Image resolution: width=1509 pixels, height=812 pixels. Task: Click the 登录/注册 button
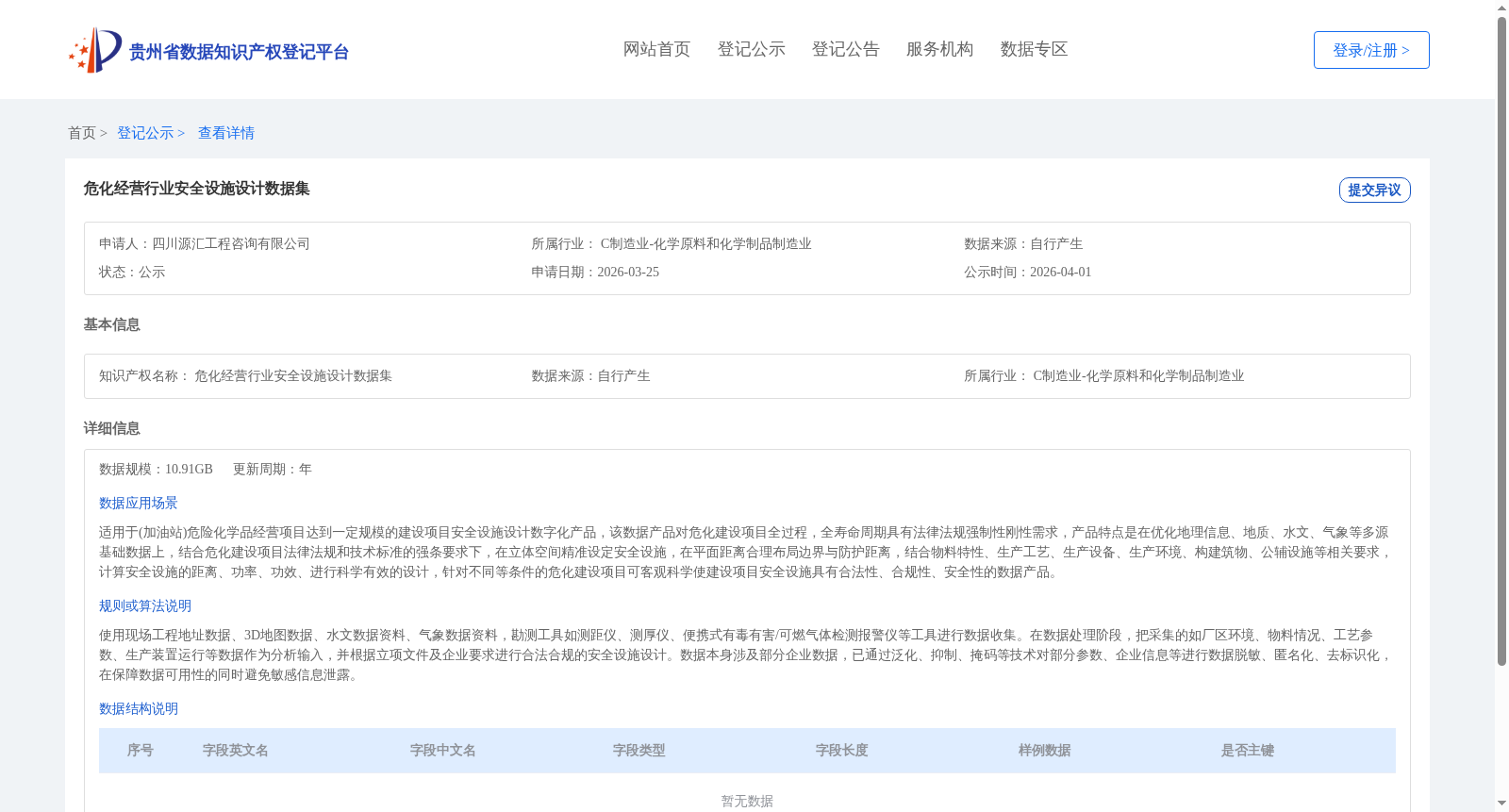pyautogui.click(x=1371, y=50)
